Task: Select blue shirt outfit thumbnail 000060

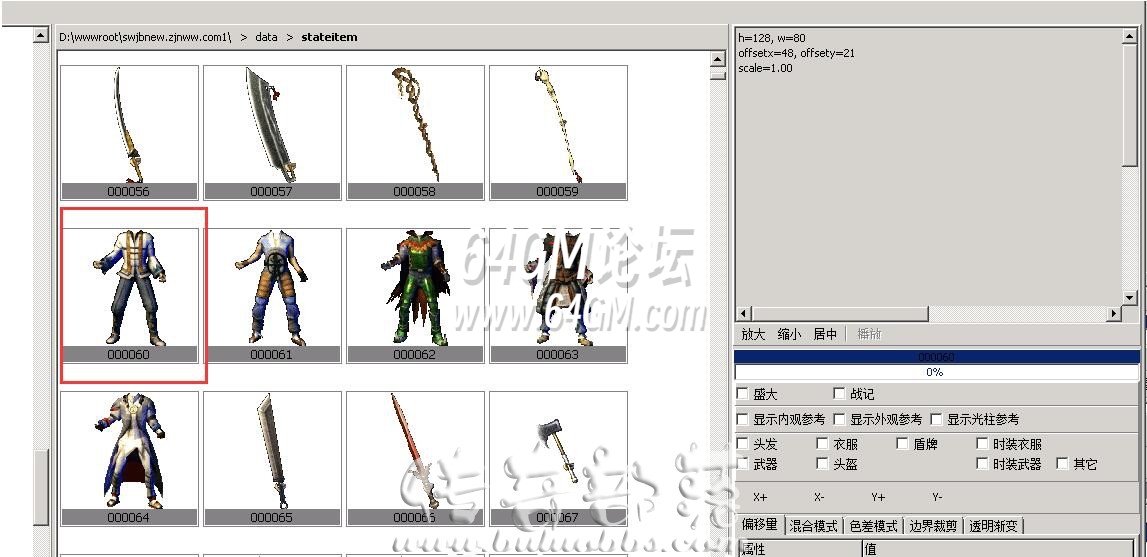Action: pyautogui.click(x=129, y=296)
